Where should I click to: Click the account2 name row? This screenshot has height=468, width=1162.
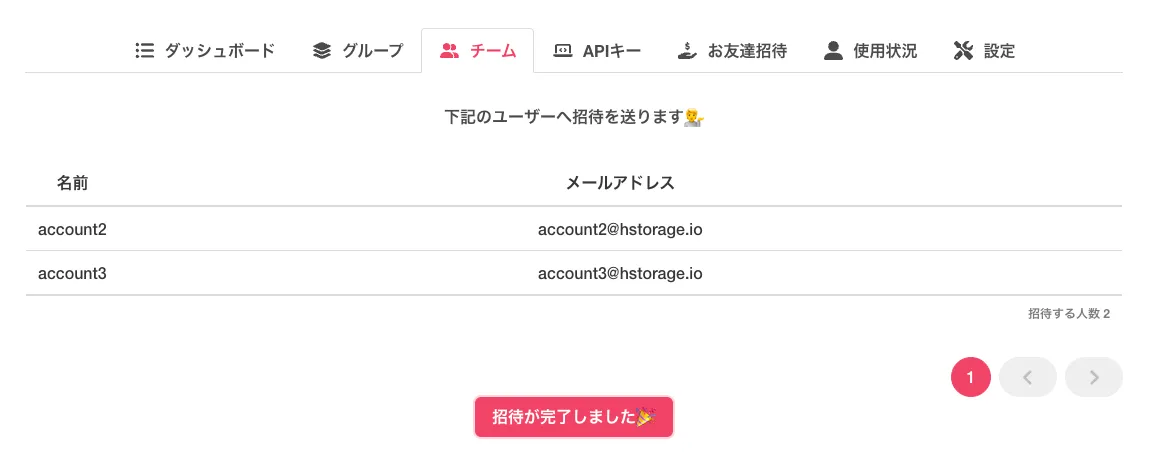(72, 229)
